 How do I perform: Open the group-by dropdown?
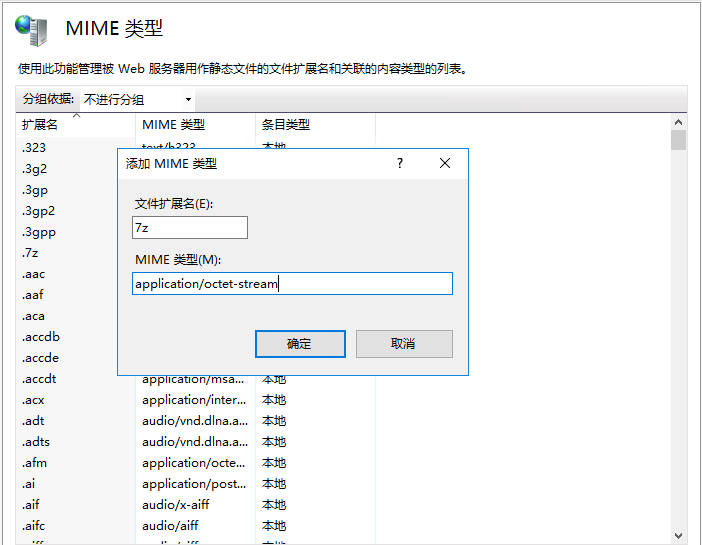tap(137, 100)
